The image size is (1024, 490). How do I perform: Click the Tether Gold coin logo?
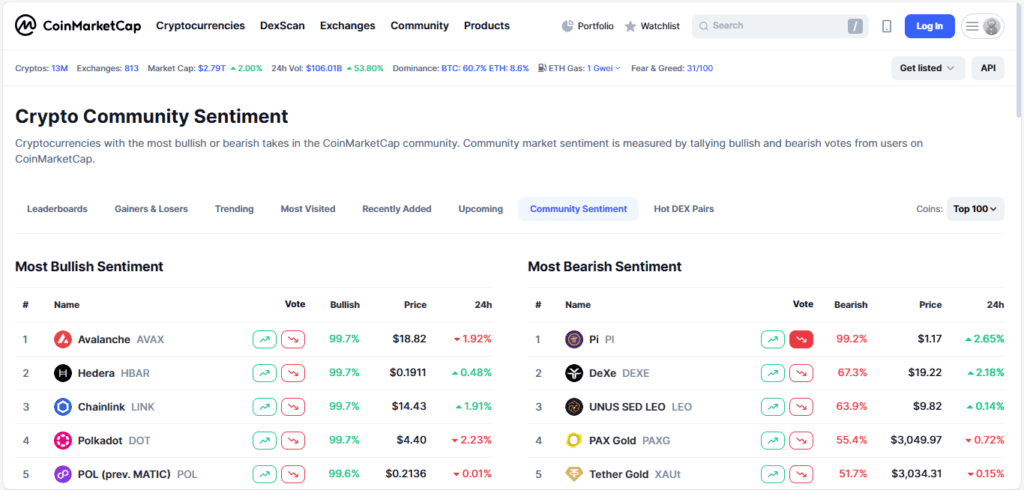click(573, 474)
